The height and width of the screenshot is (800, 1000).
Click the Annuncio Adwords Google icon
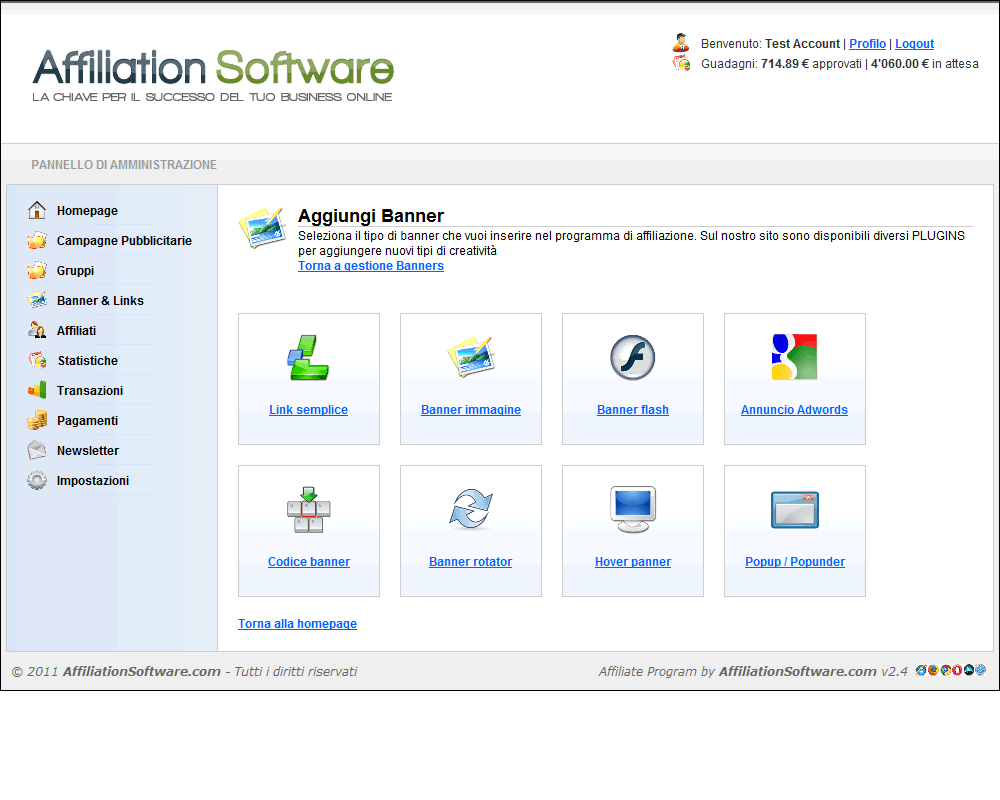[x=794, y=357]
